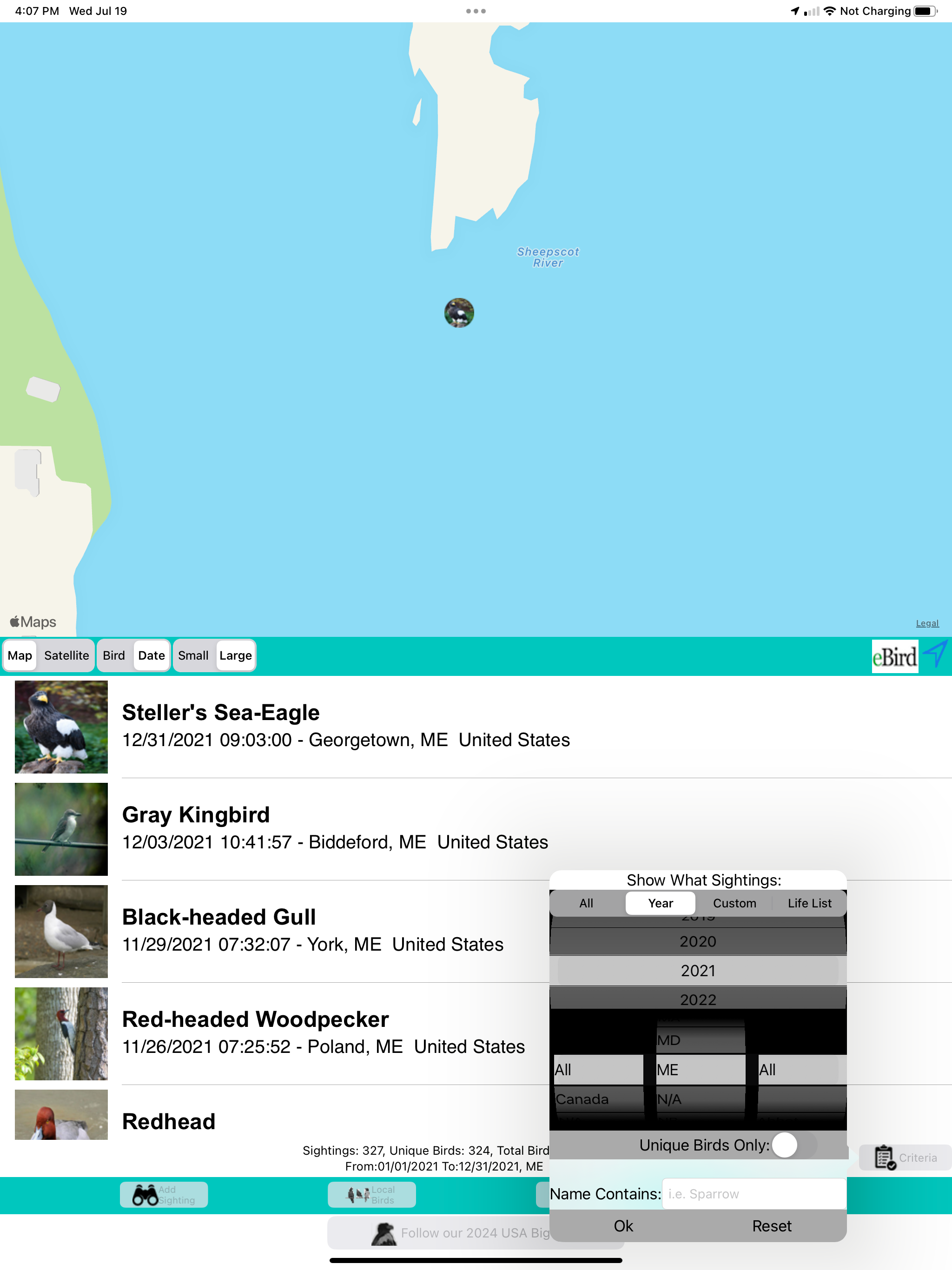
Task: Tap the Sheepscot River map label
Action: [548, 257]
